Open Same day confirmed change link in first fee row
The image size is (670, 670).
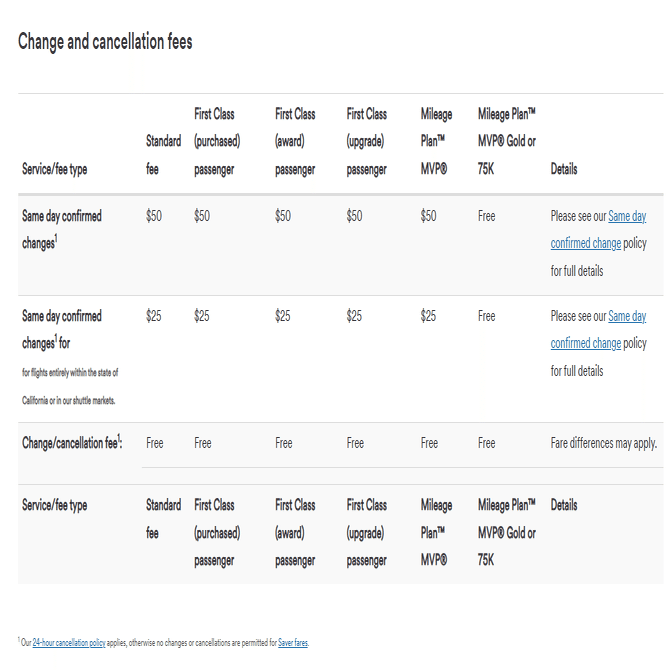pyautogui.click(x=626, y=216)
